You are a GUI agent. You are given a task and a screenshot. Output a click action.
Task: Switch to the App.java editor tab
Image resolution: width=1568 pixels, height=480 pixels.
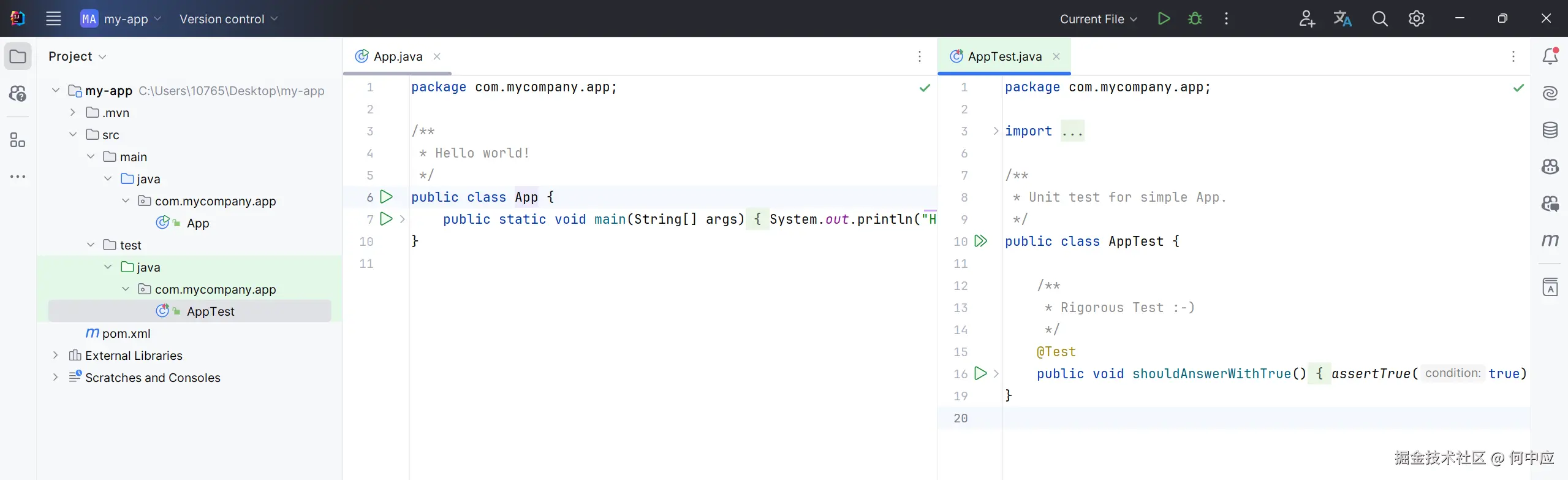[x=397, y=56]
